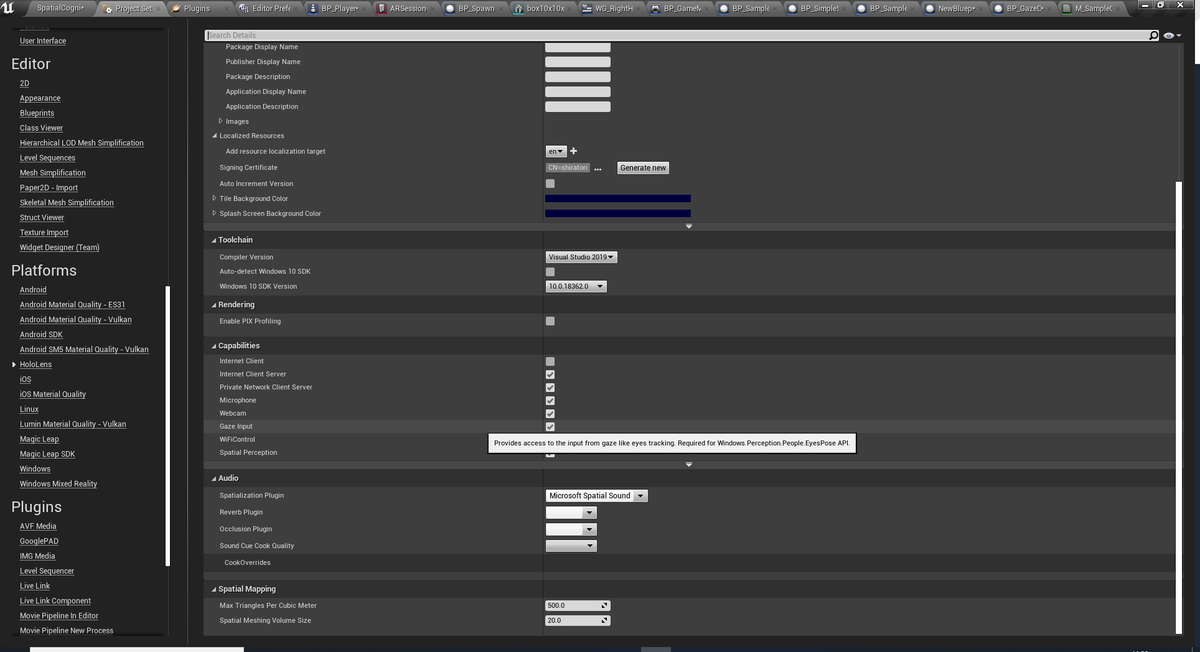Open Magic Leap SDK settings

point(47,454)
